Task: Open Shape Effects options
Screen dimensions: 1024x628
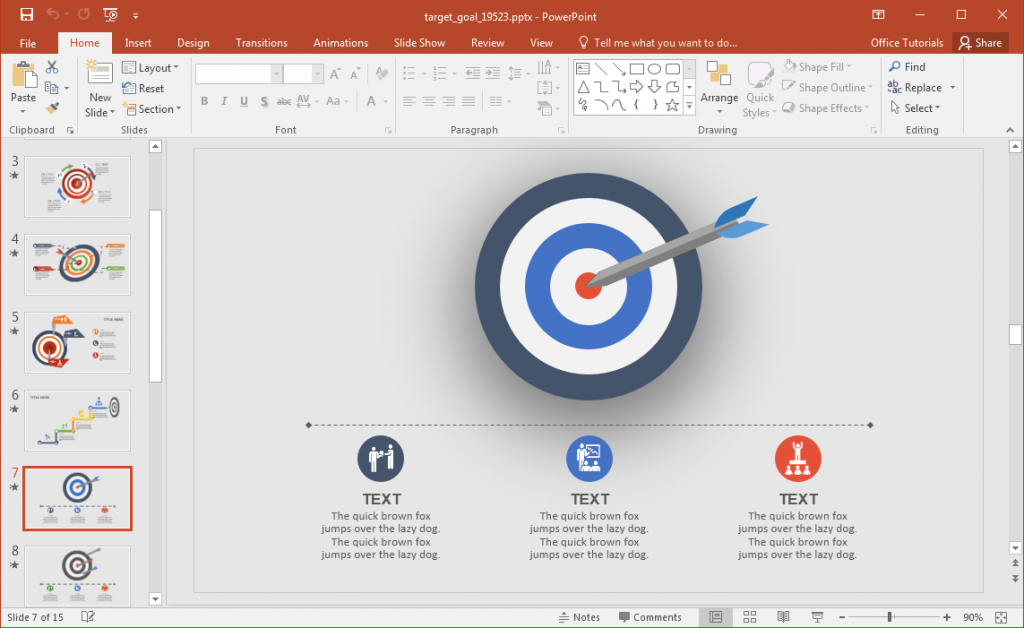Action: point(826,108)
